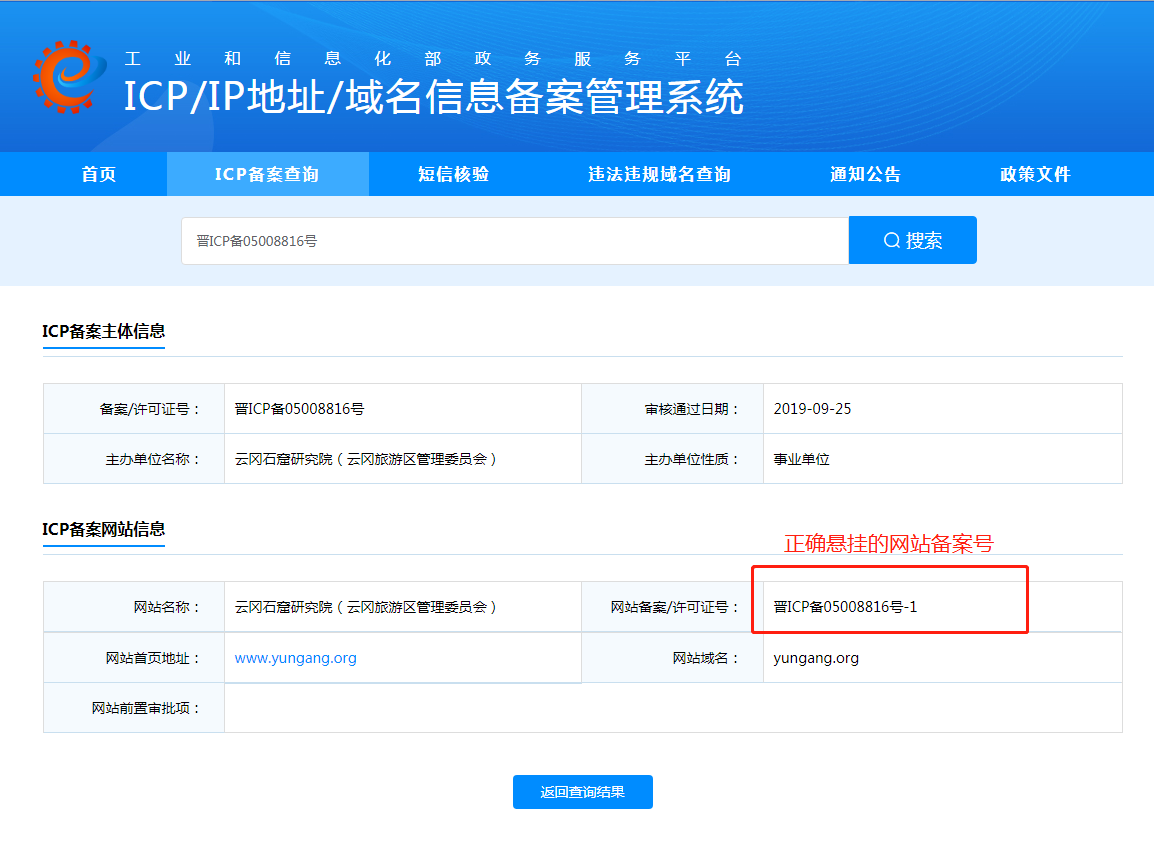Click the orange gear platform logo
The image size is (1154, 848).
pyautogui.click(x=69, y=76)
